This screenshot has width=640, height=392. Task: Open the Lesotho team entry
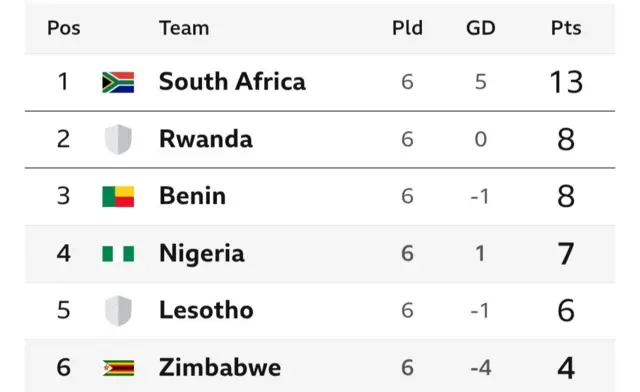click(206, 310)
